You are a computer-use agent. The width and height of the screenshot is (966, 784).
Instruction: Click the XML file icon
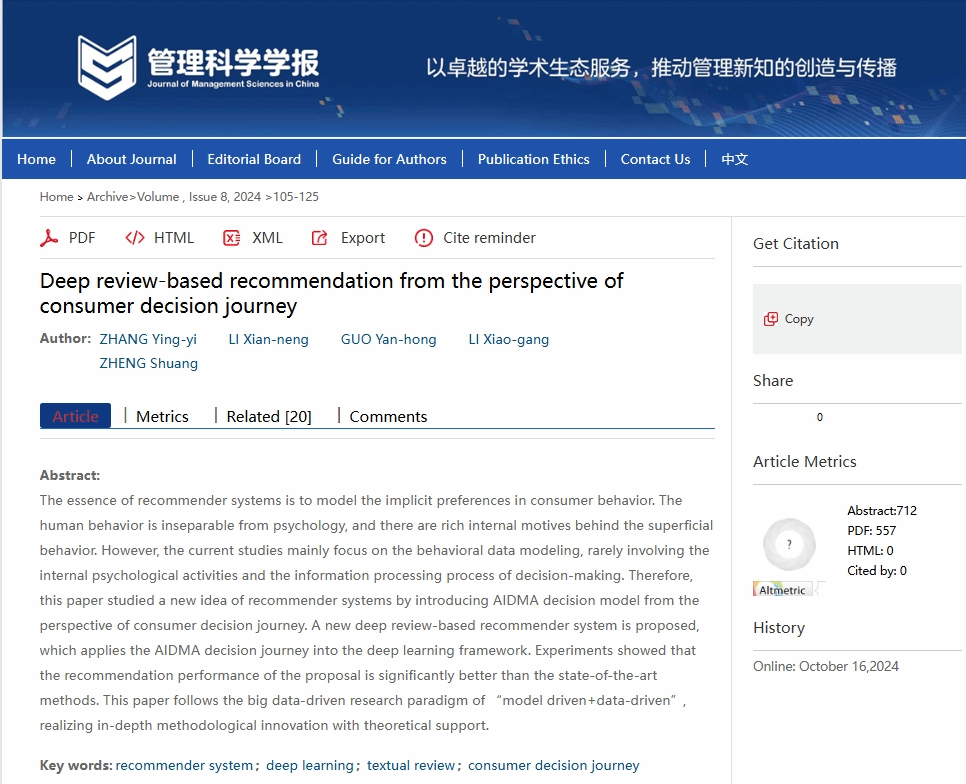[232, 238]
